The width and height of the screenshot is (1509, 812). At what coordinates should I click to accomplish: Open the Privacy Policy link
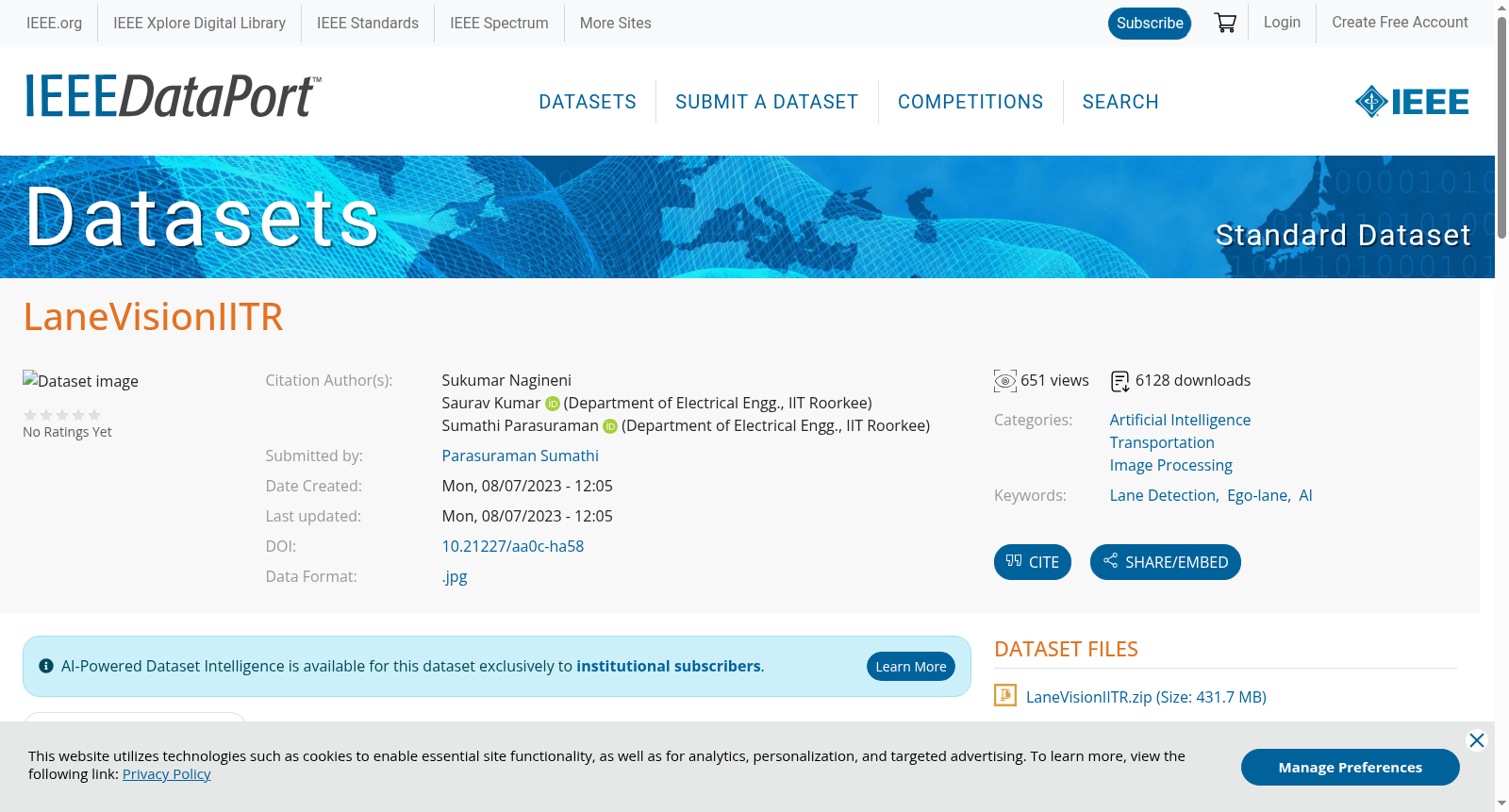coord(166,774)
